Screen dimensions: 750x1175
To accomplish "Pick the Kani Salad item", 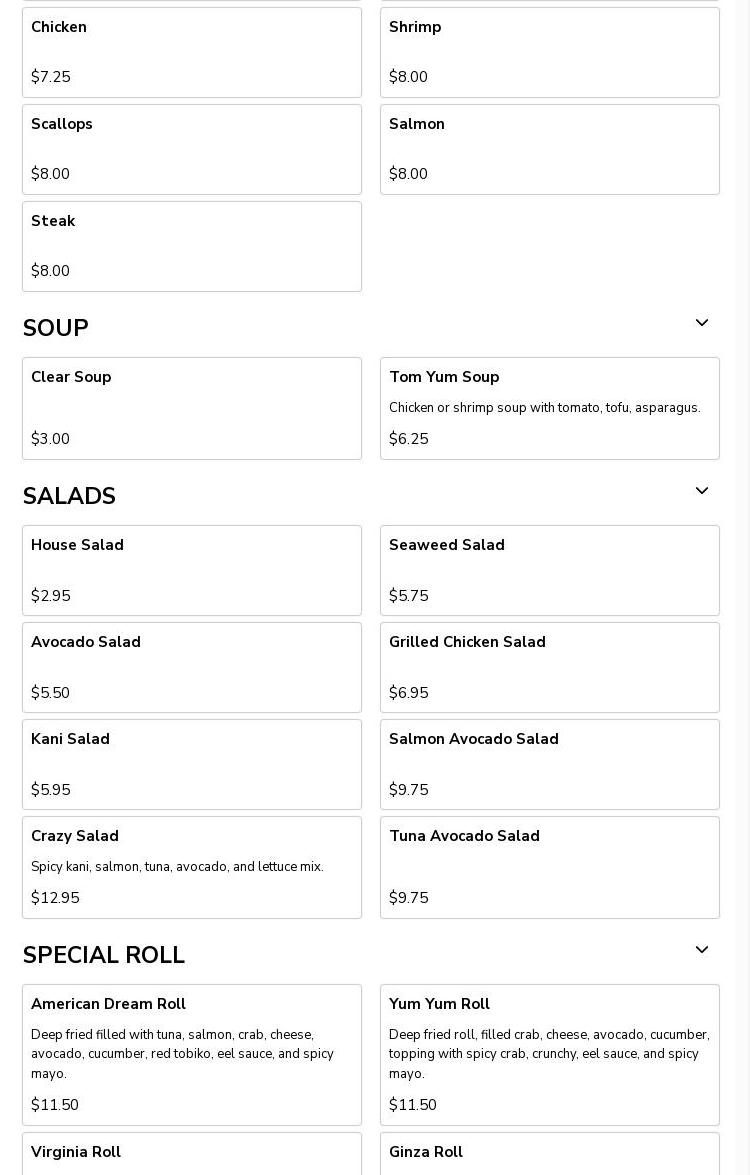I will (x=192, y=764).
